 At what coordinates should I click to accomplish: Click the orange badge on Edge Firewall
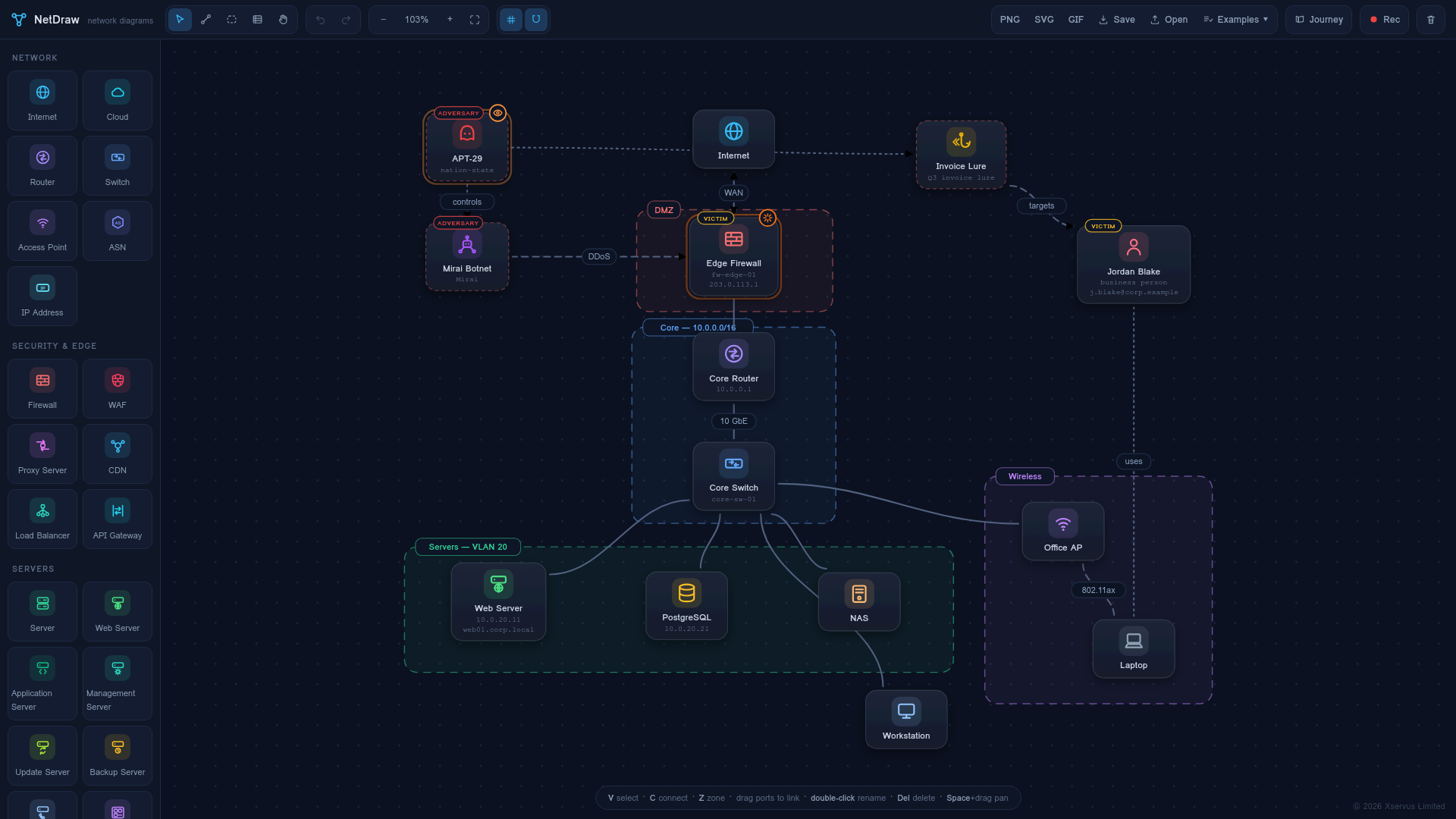pos(767,218)
